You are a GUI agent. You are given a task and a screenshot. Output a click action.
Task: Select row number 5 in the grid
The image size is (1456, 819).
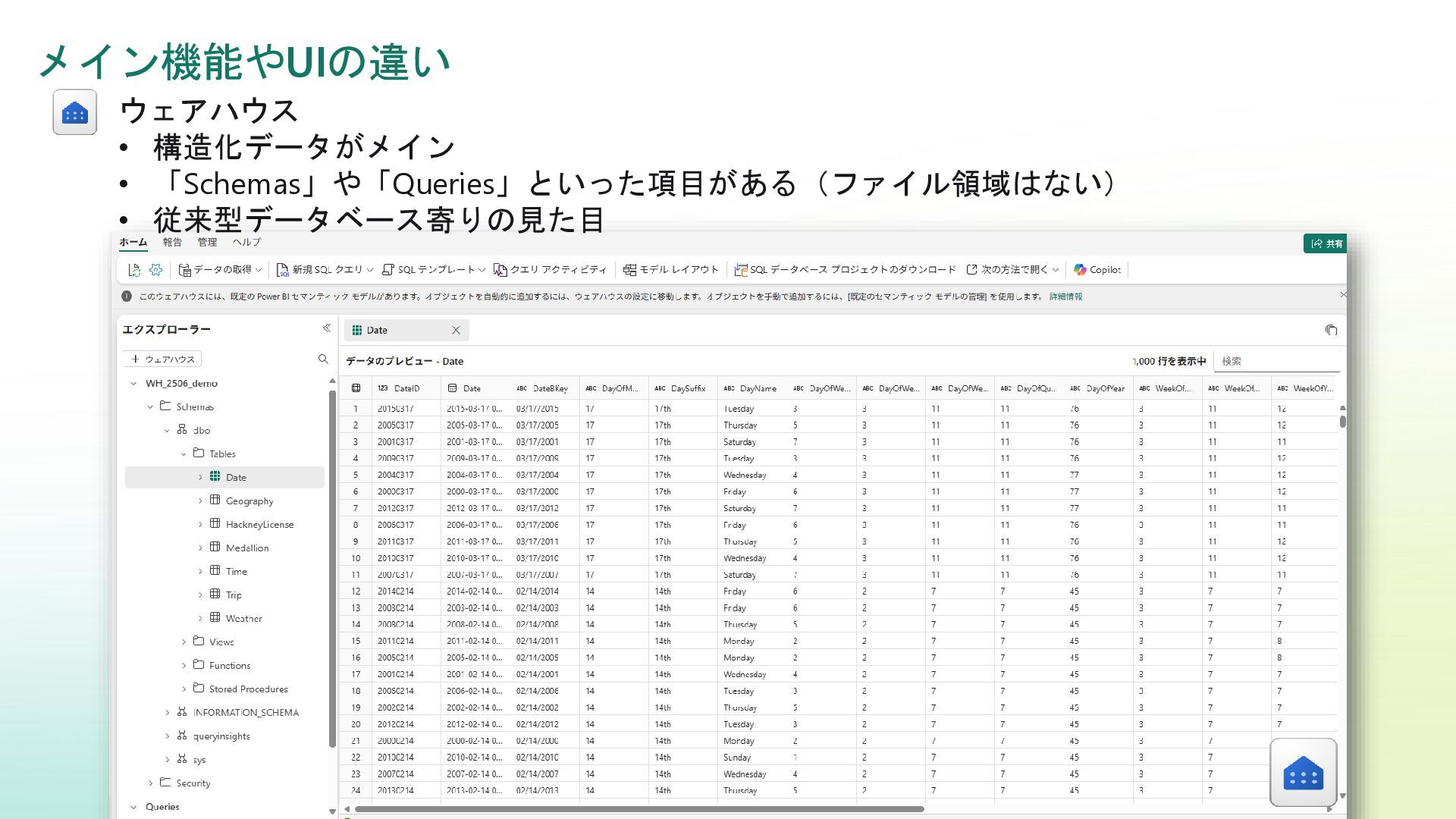pyautogui.click(x=355, y=475)
